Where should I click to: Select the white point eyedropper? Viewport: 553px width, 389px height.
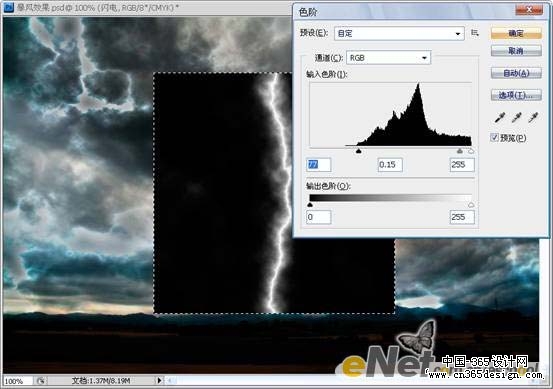[533, 117]
